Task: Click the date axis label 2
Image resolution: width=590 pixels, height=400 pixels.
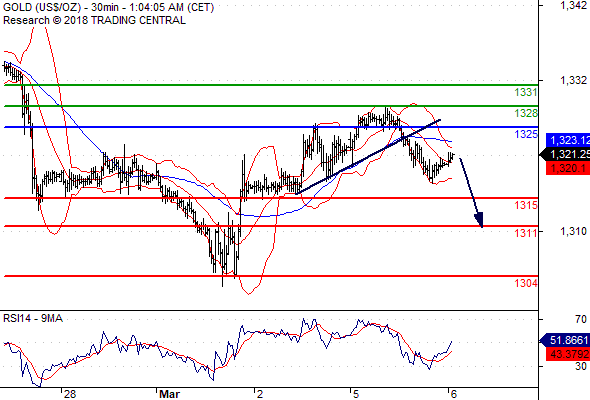Action: (260, 394)
